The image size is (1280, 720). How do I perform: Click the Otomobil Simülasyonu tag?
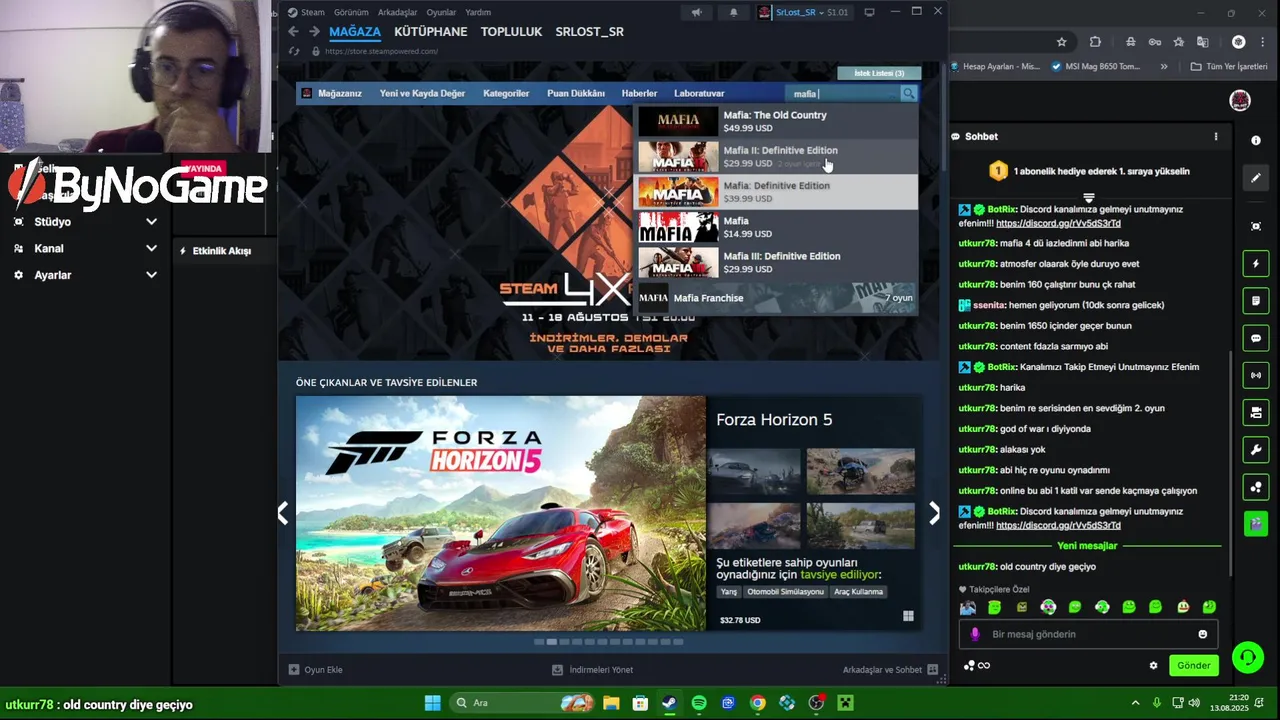785,592
